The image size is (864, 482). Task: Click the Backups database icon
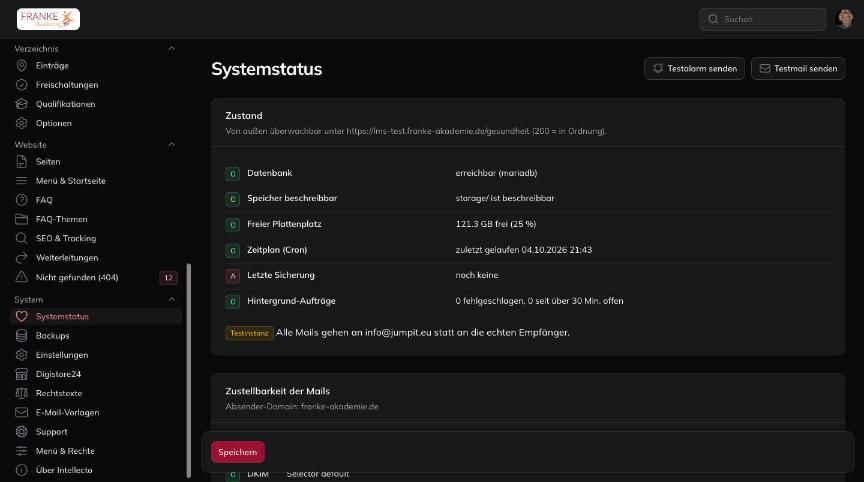tap(21, 335)
